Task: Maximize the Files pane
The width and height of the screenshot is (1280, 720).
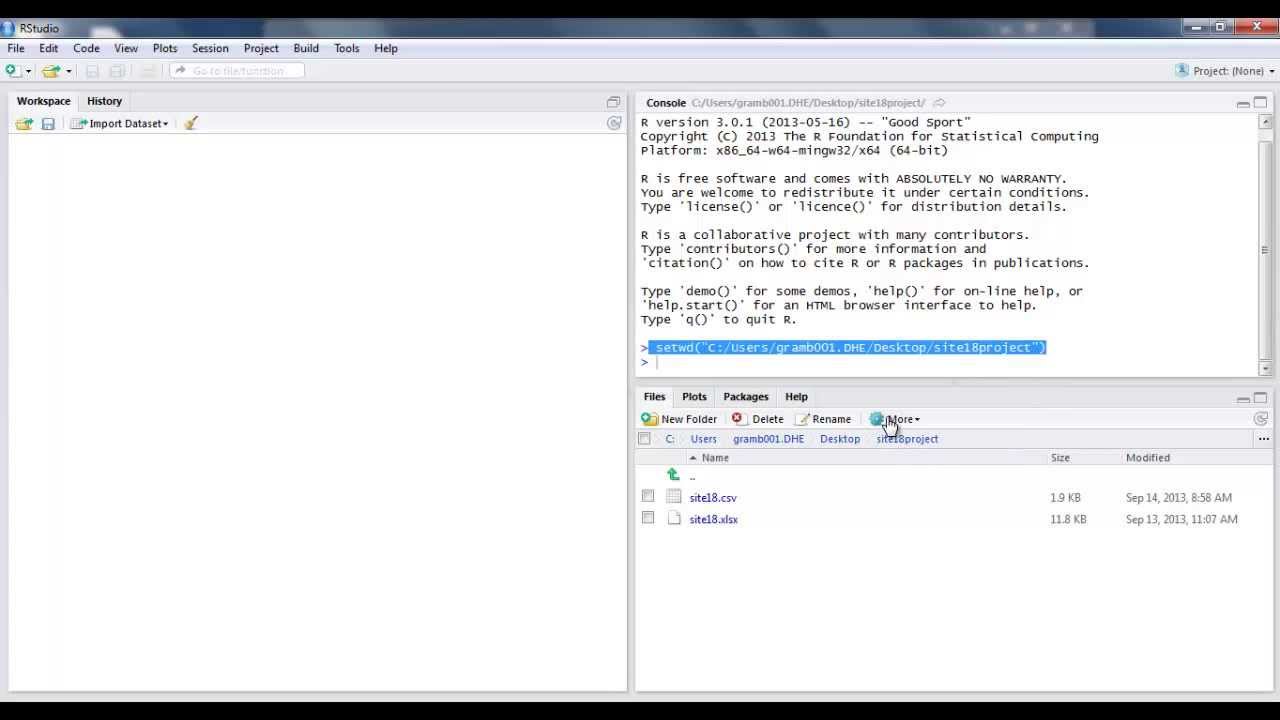Action: (1260, 397)
